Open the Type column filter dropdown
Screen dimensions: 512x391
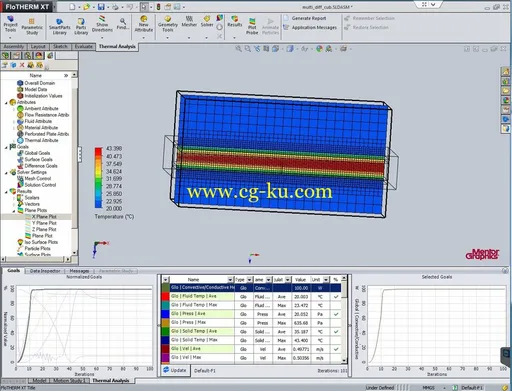(x=249, y=280)
